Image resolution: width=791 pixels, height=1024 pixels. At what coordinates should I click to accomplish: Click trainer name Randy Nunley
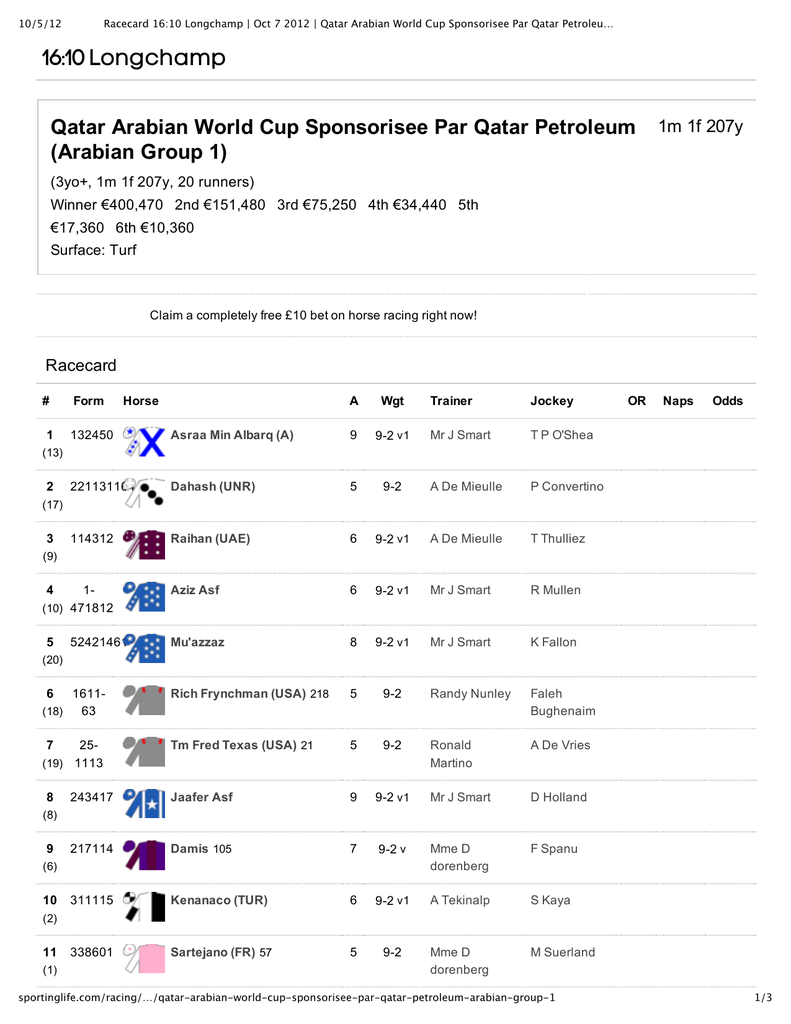tap(470, 694)
